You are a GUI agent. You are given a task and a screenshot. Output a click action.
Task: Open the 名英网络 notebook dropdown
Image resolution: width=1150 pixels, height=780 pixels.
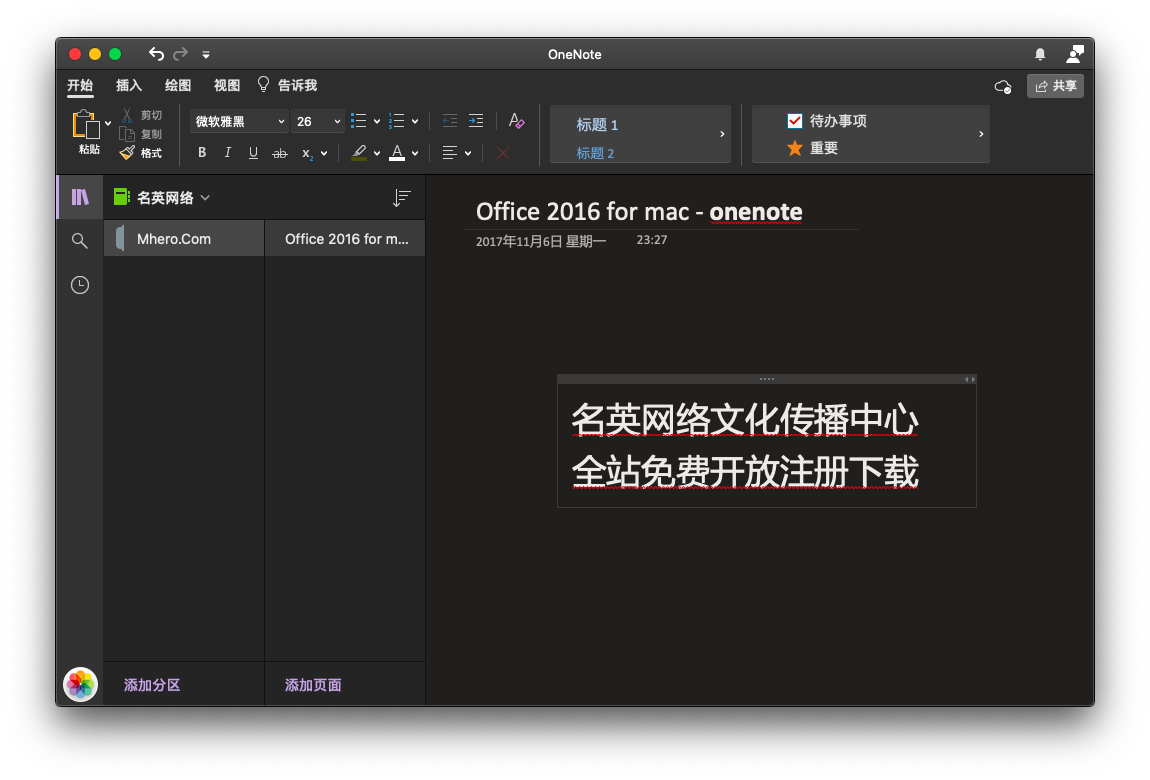pos(162,197)
